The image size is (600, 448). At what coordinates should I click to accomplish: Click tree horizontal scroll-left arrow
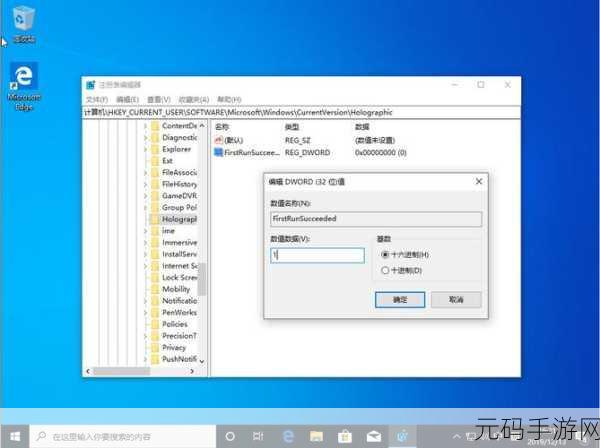(88, 371)
